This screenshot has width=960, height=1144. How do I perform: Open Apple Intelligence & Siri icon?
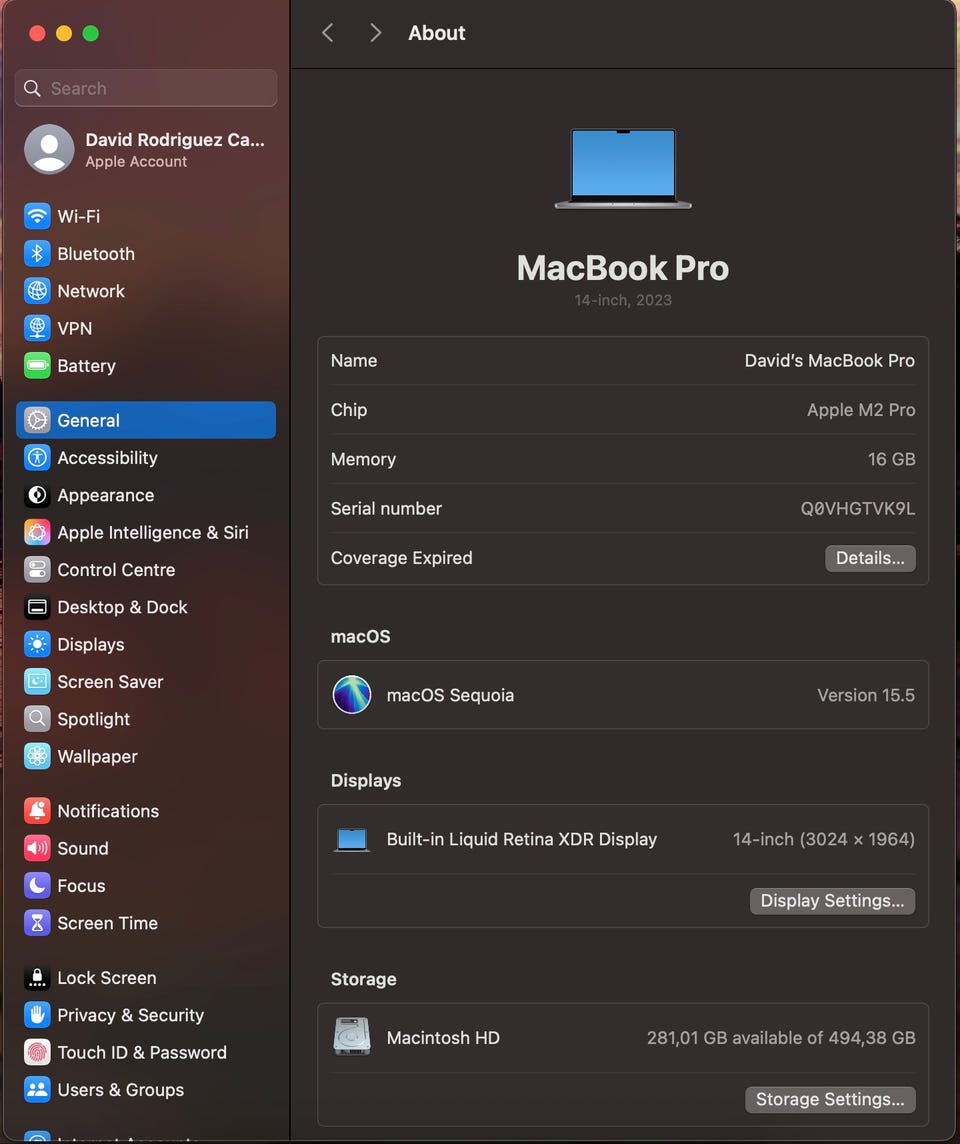coord(37,532)
